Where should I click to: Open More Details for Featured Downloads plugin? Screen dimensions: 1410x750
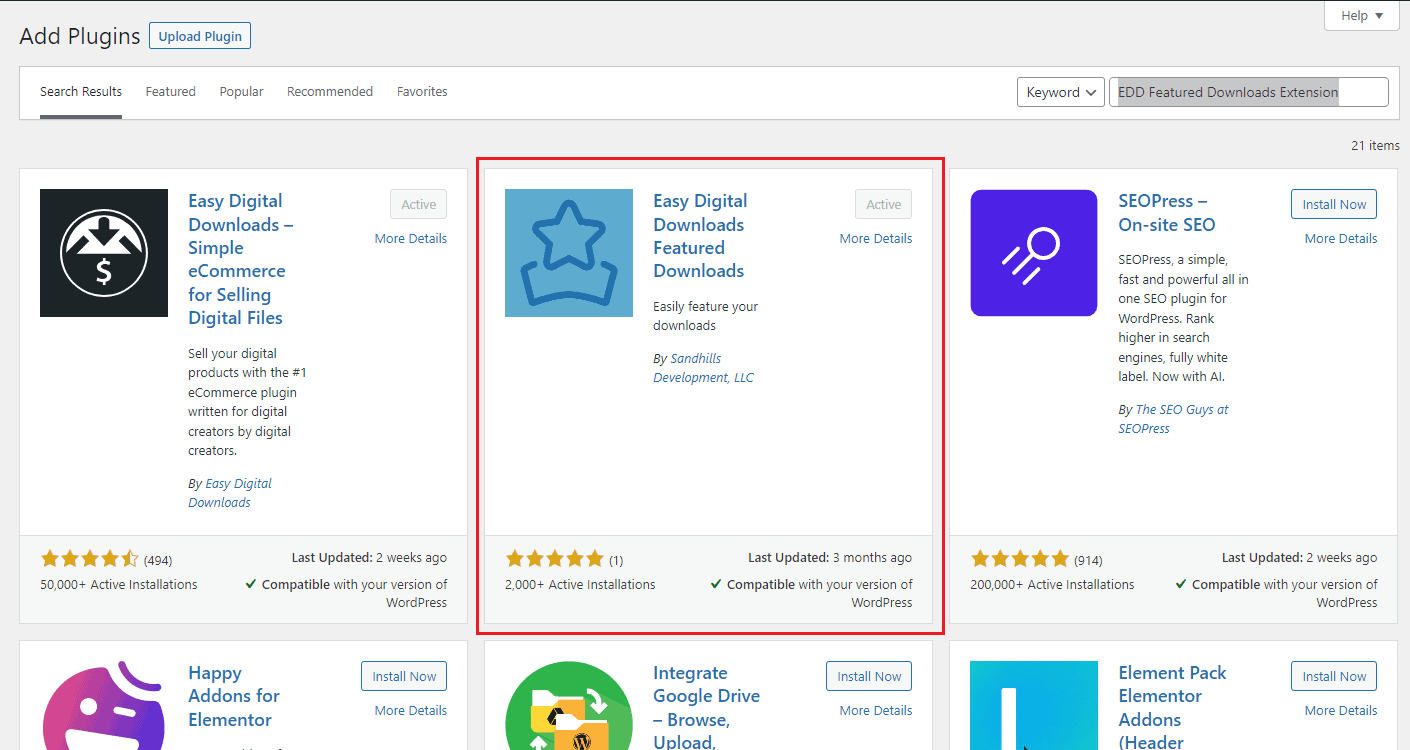[876, 239]
